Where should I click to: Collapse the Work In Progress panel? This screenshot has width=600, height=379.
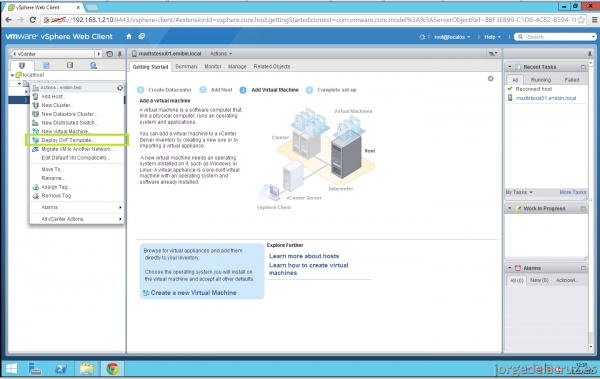pyautogui.click(x=510, y=208)
